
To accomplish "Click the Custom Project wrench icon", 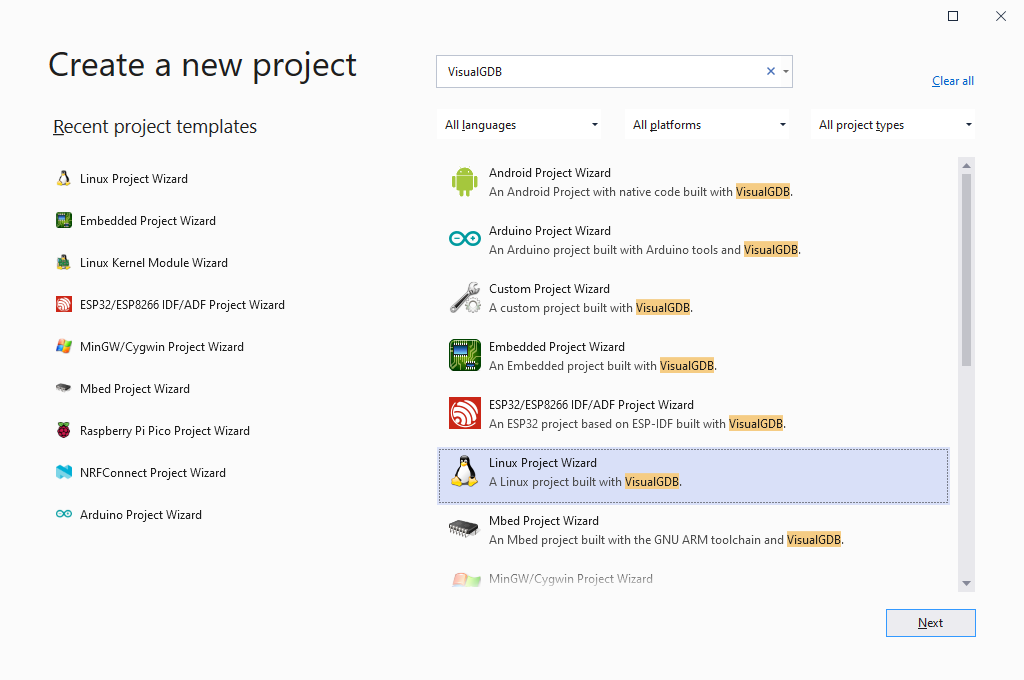I will [x=464, y=298].
